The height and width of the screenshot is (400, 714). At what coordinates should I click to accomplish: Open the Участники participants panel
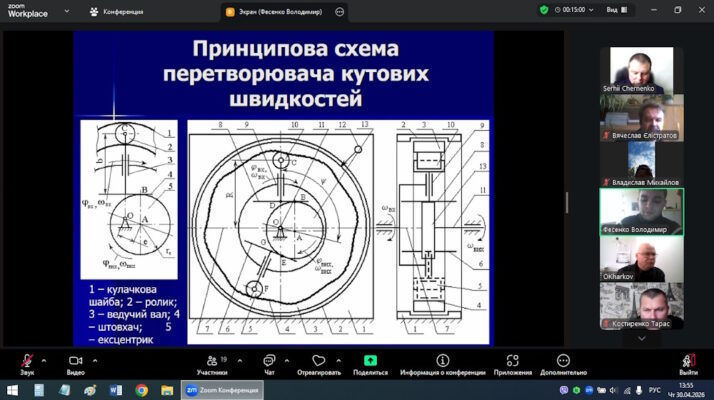pos(212,364)
